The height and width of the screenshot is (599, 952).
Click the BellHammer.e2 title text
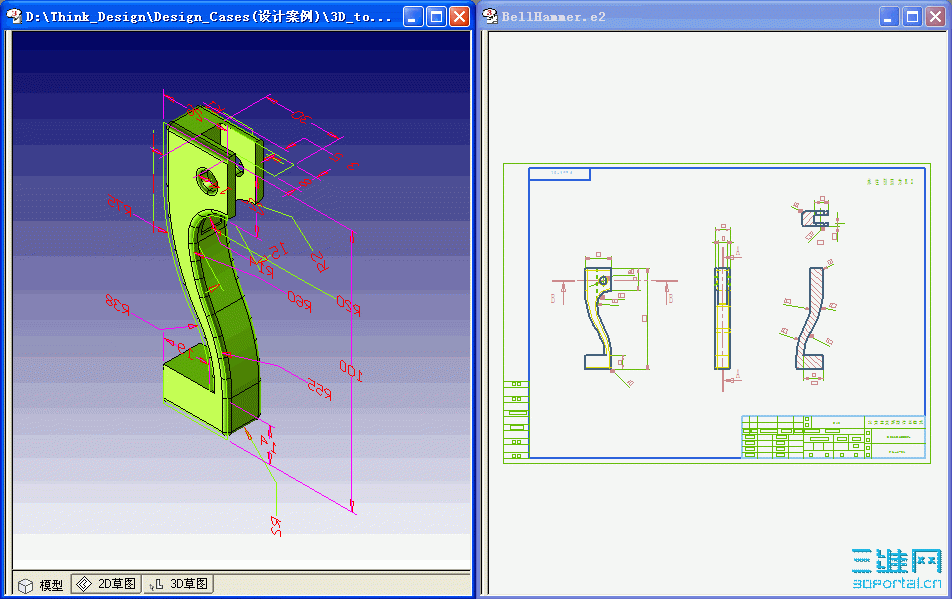pyautogui.click(x=553, y=17)
